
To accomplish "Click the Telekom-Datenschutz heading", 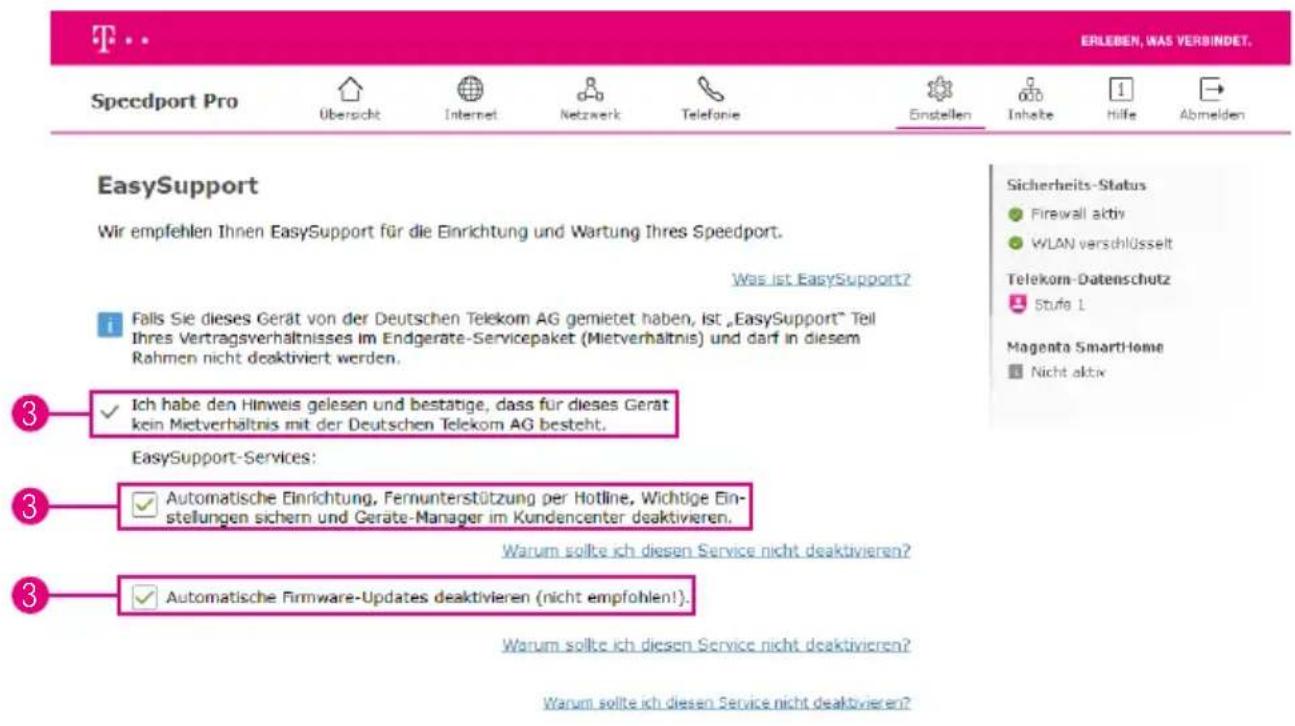I will point(1088,279).
